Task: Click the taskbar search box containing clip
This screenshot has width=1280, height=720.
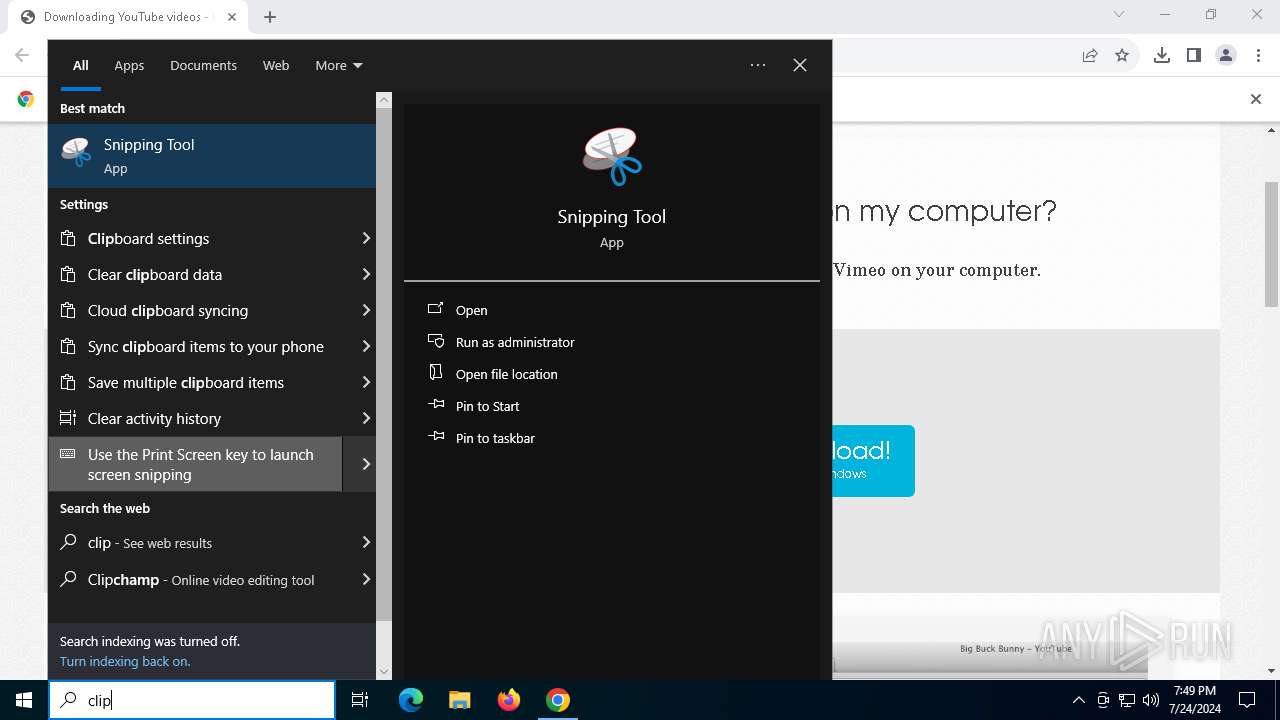Action: point(192,700)
